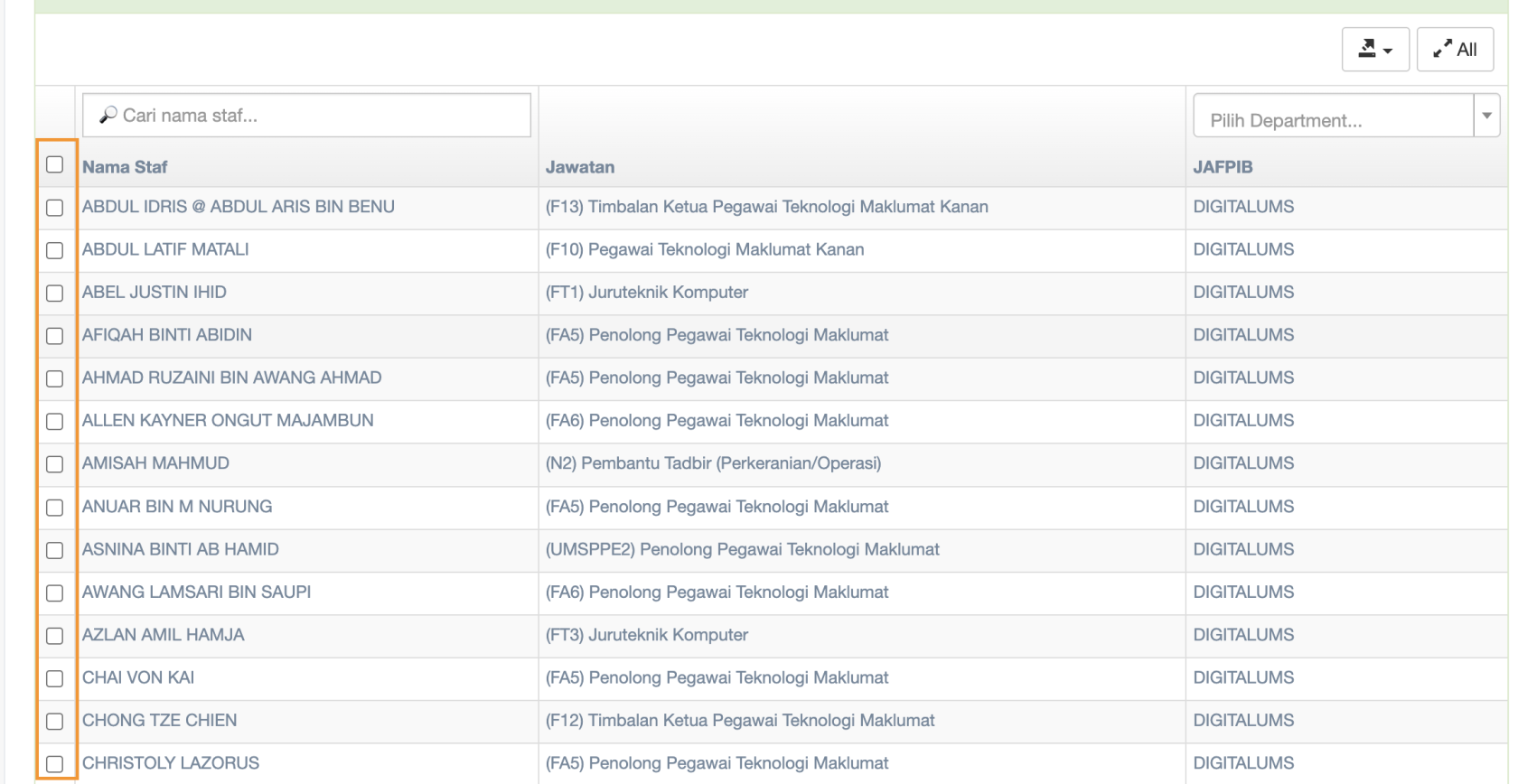Click the JAFPIB column header
The image size is (1518, 784).
pyautogui.click(x=1223, y=167)
